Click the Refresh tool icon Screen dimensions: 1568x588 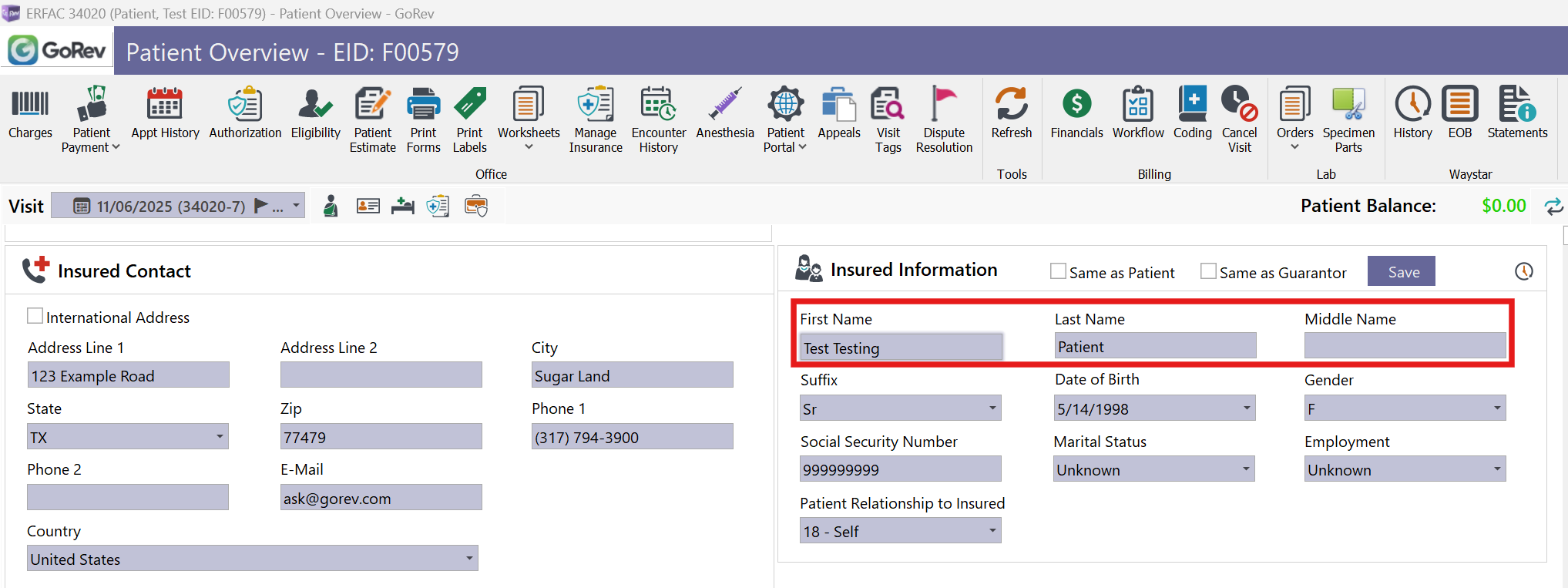(x=1011, y=105)
